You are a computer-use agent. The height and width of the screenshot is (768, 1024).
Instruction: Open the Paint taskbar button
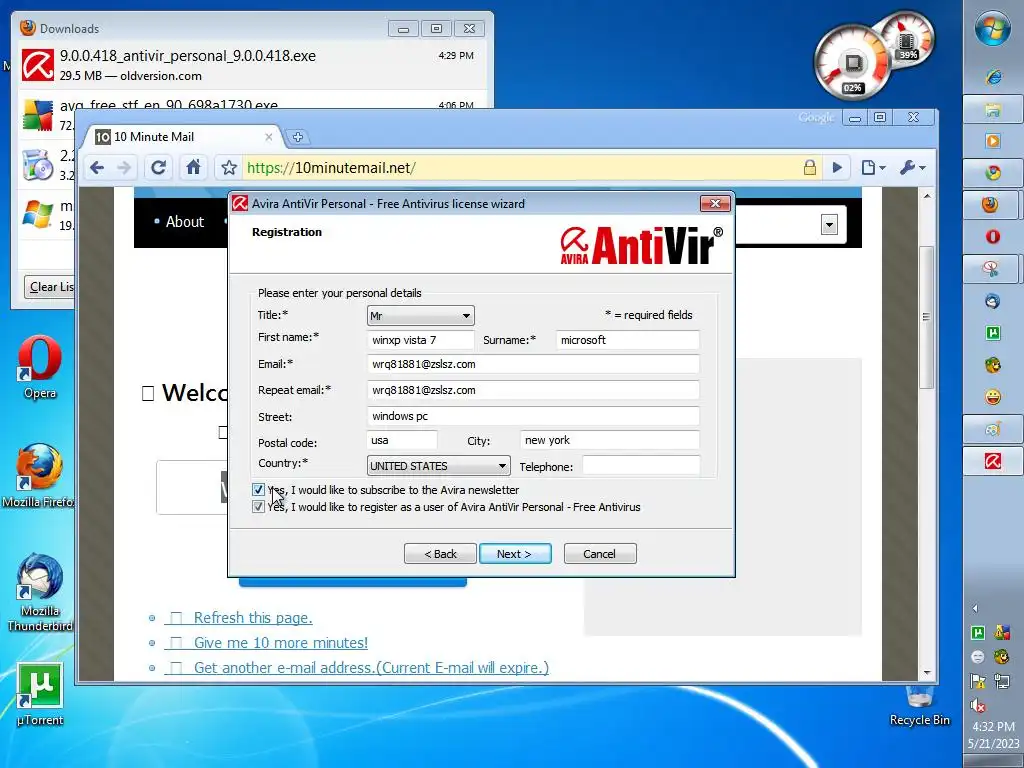[993, 430]
